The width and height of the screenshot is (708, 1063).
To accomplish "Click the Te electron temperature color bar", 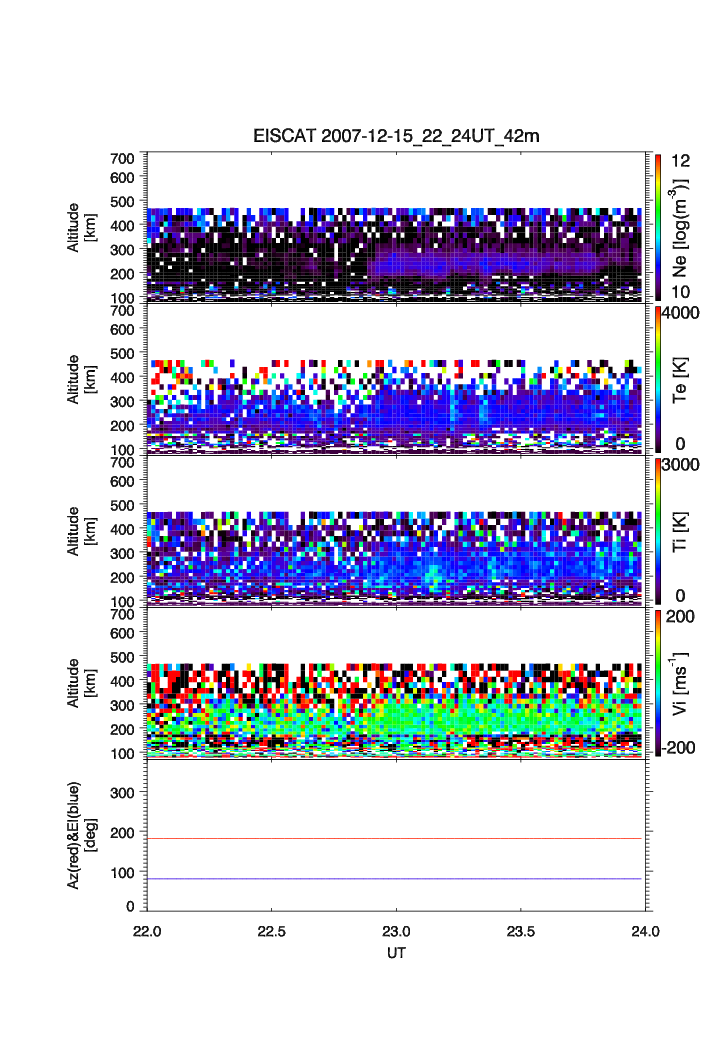I will 657,378.
